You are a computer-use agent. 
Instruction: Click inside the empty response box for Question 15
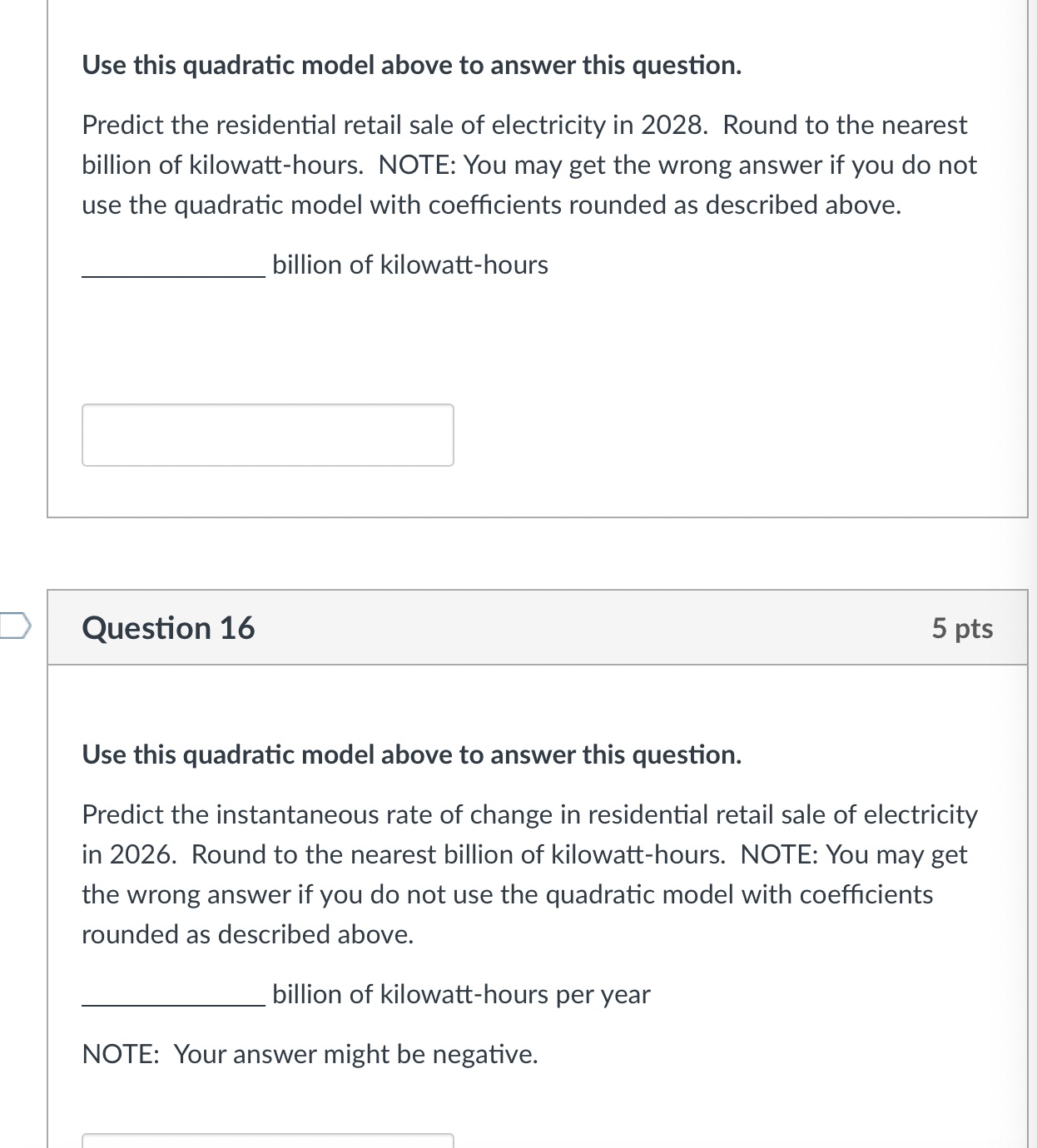pos(267,433)
